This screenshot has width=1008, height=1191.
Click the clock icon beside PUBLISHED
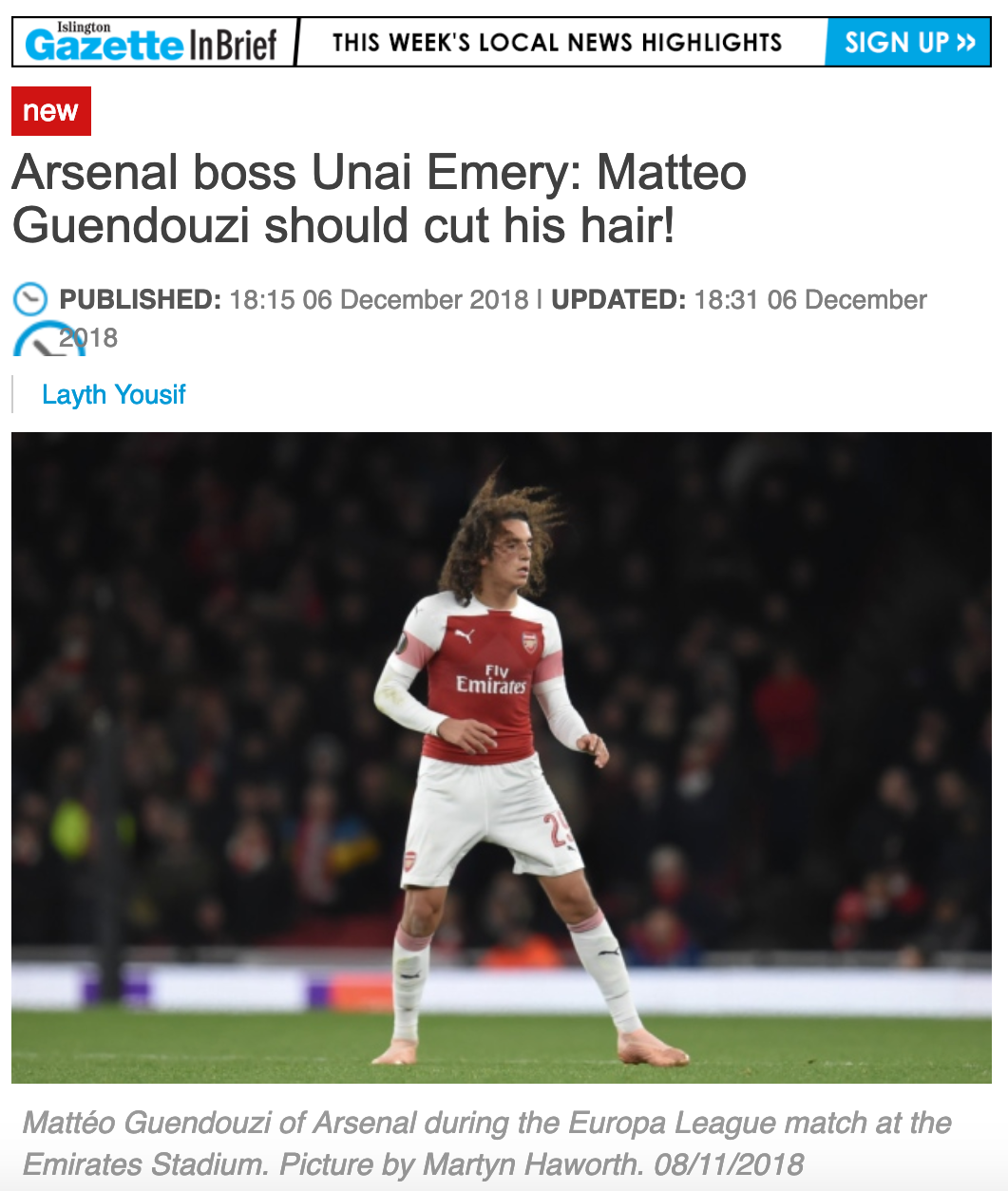click(30, 299)
